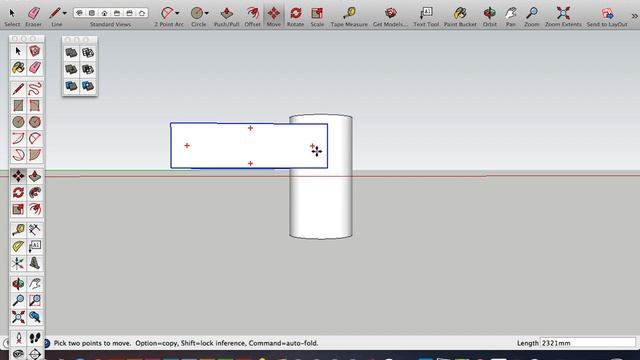Switch to the Back standard view
640x360 pixels.
[x=129, y=13]
